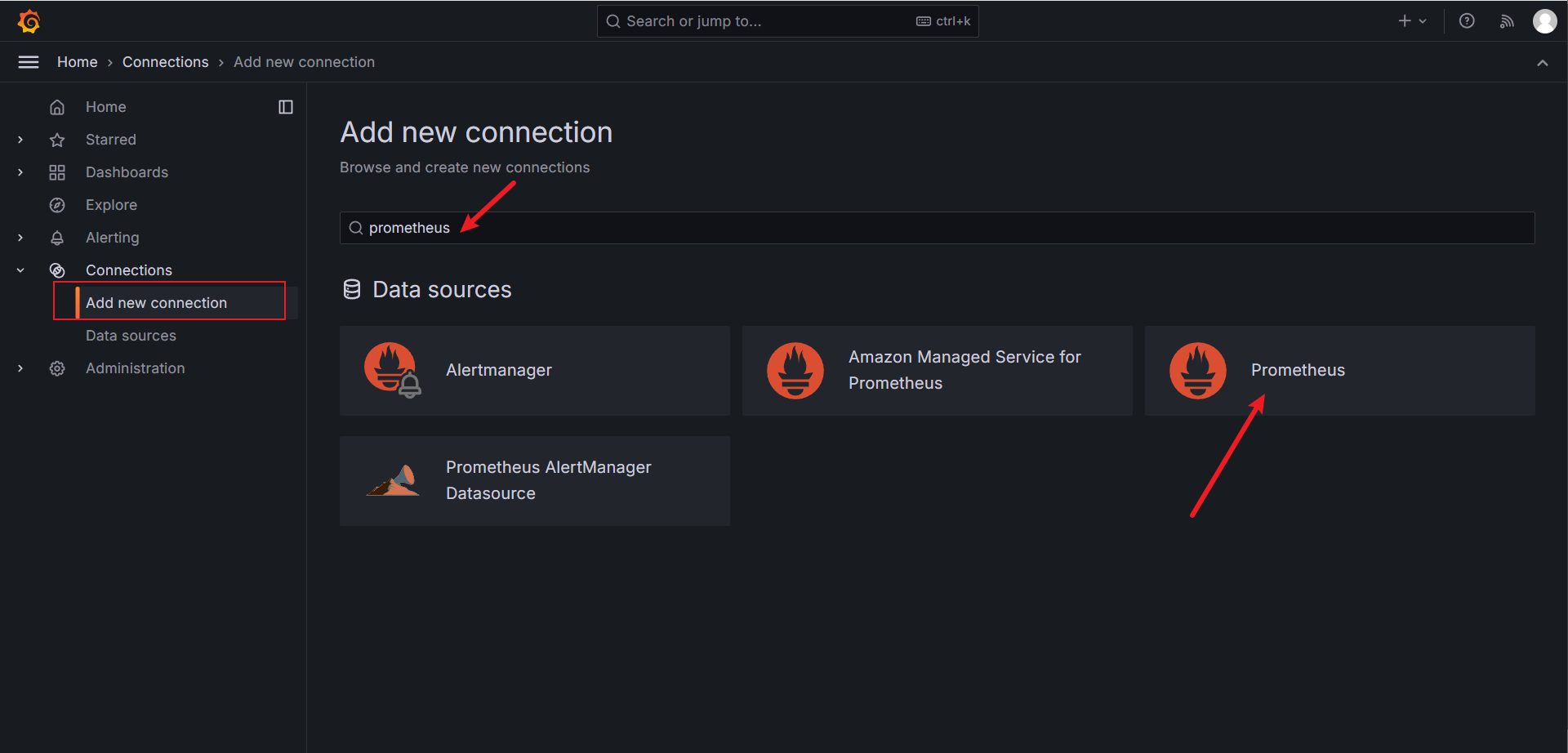Select Home in the sidebar menu
This screenshot has width=1568, height=753.
pos(106,107)
